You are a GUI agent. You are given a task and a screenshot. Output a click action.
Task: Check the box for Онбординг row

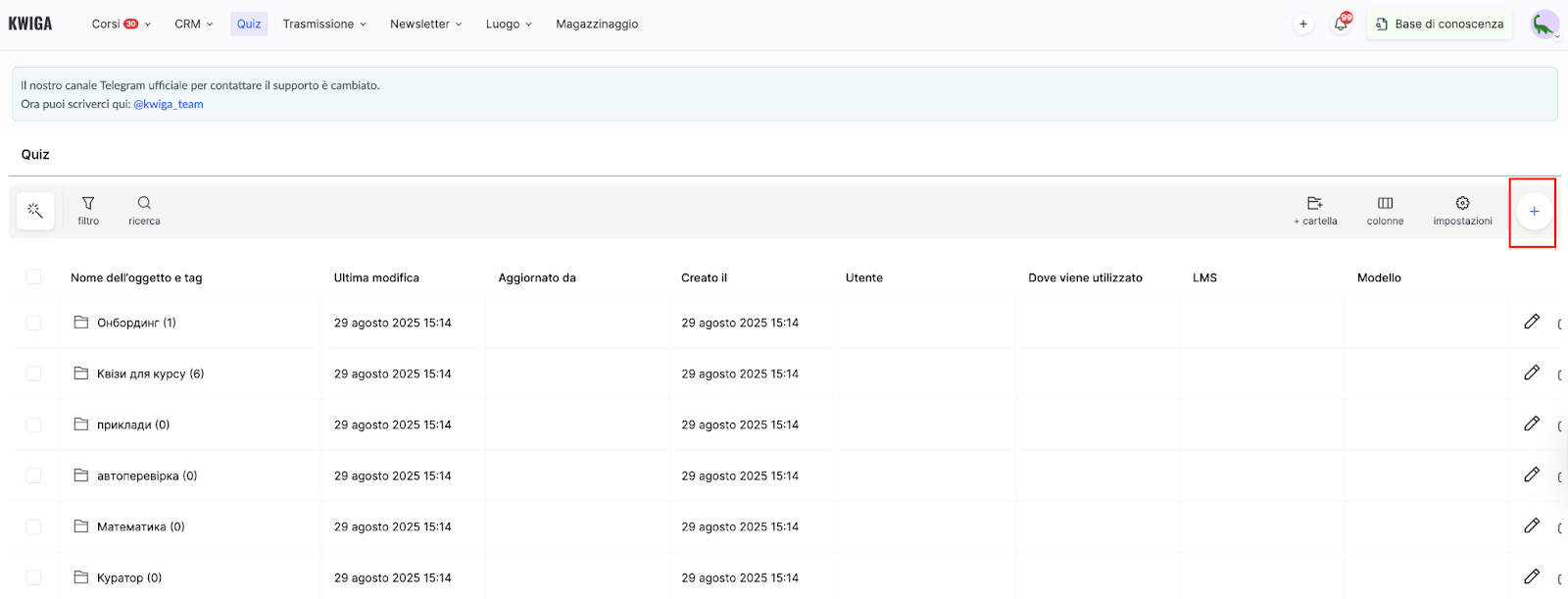[x=33, y=323]
